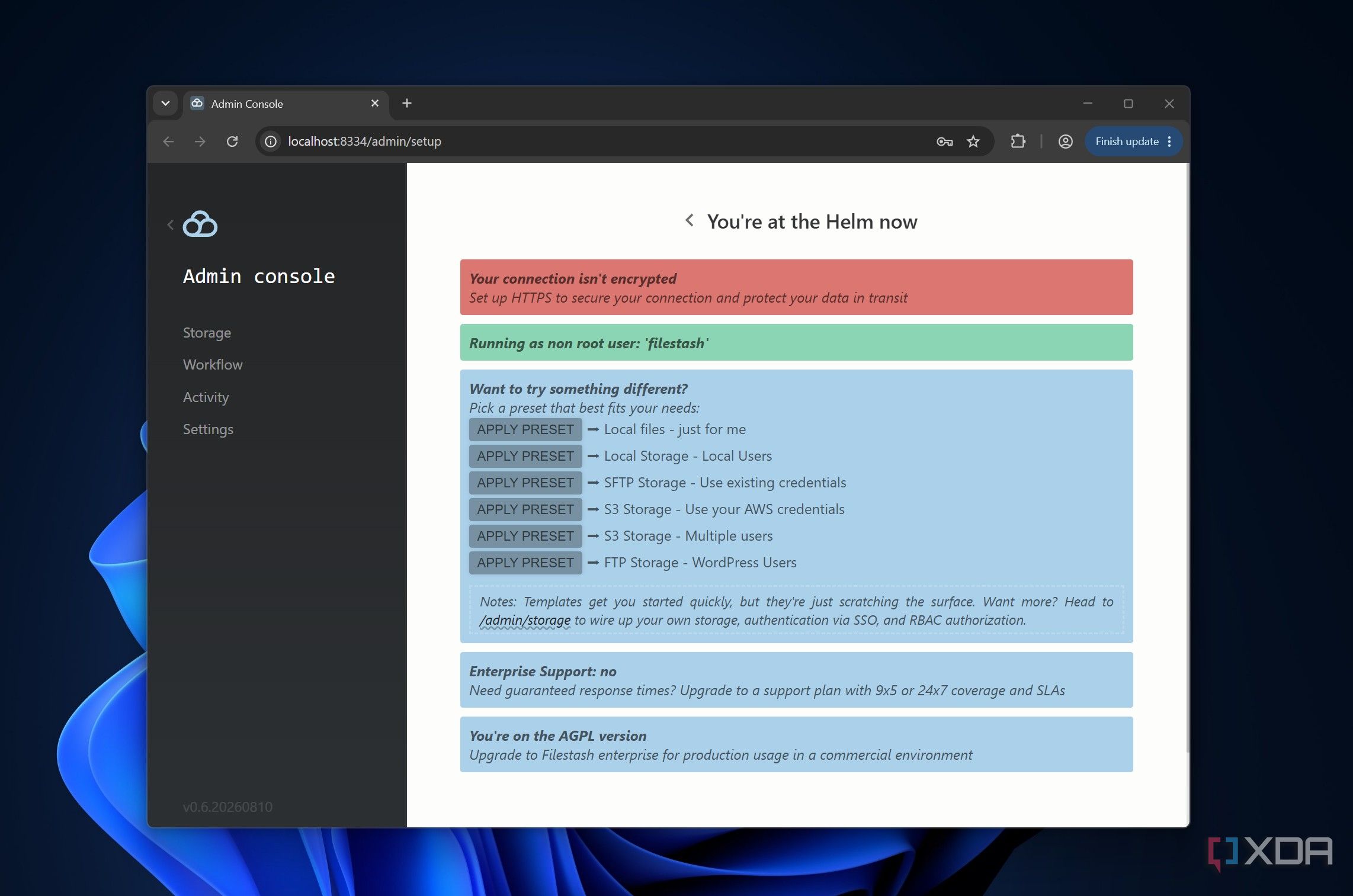Screen dimensions: 1353x896
Task: Open the saved passwords key icon
Action: coord(944,142)
